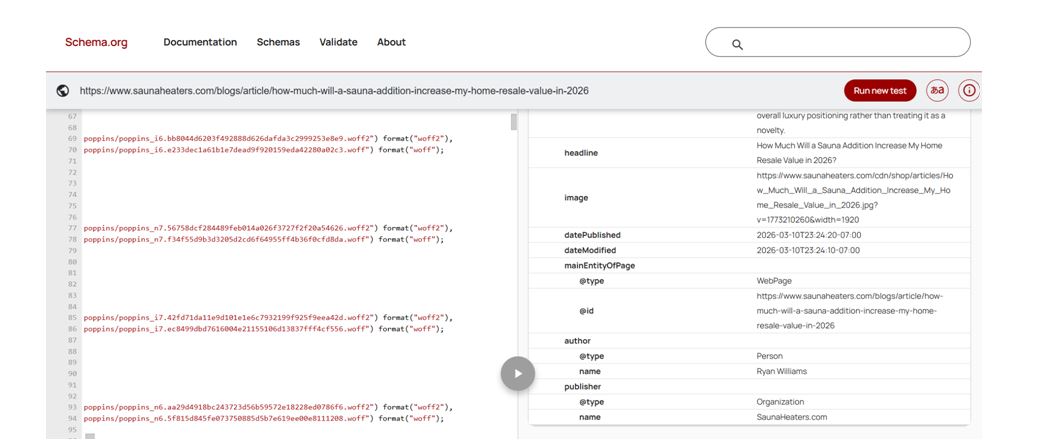Click the tested saunaheaters.com URL text
This screenshot has height=448, width=1061.
(x=334, y=91)
